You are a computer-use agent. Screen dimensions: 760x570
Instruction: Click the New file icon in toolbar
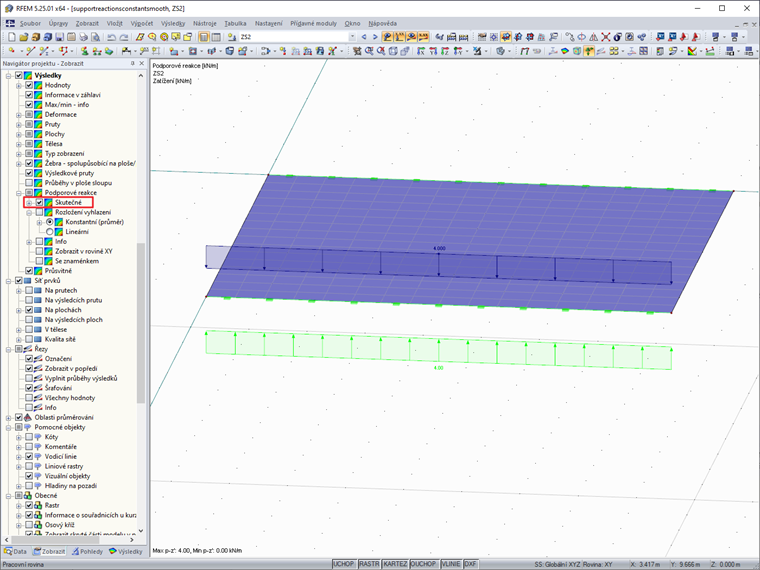pyautogui.click(x=12, y=37)
